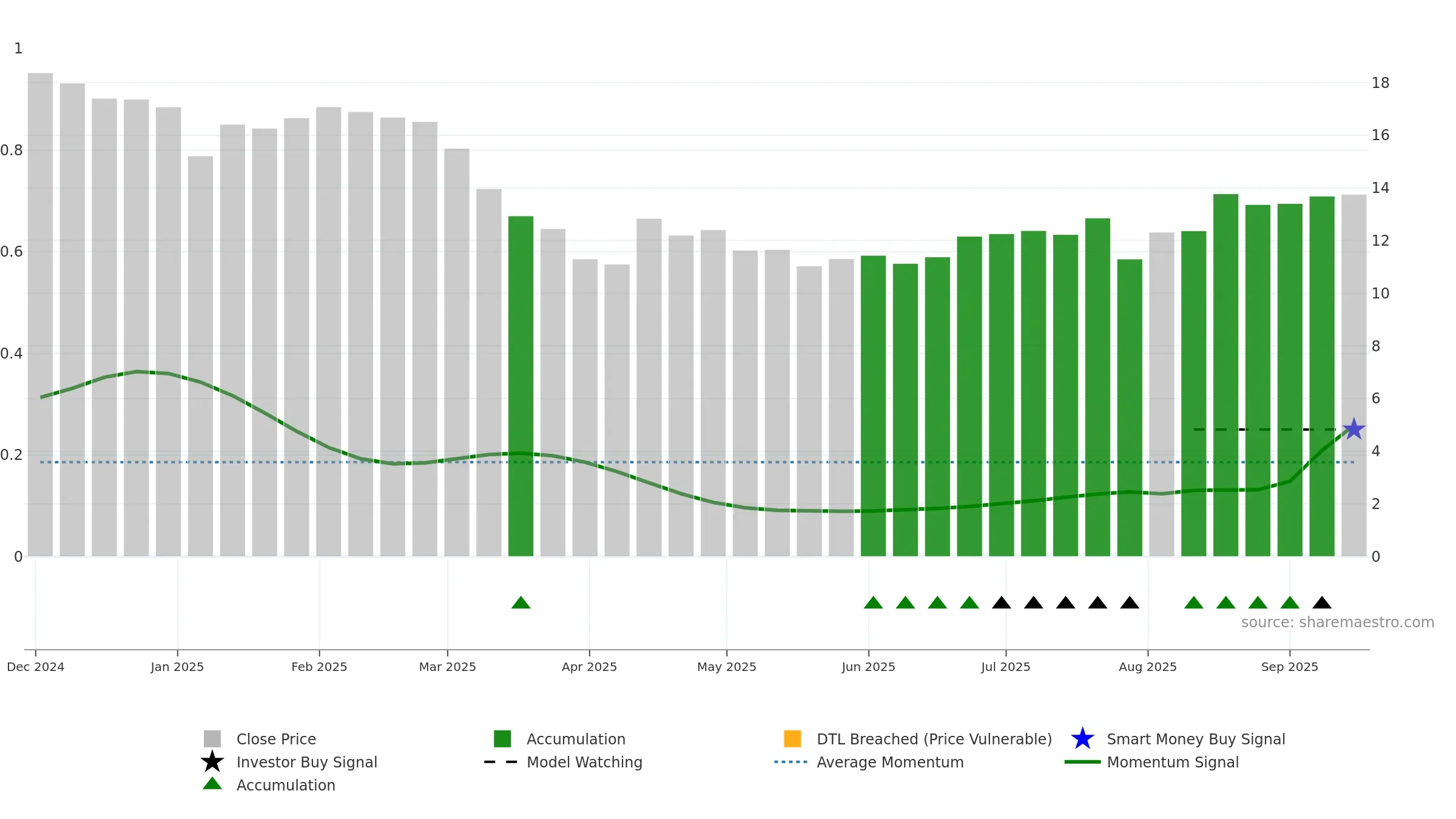Click the black dashed Model Watching line

[x=1264, y=430]
